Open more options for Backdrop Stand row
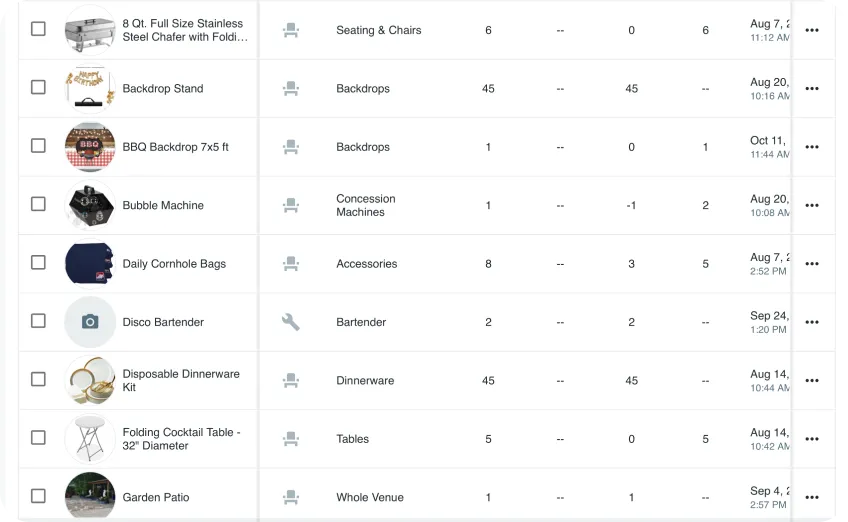 811,89
